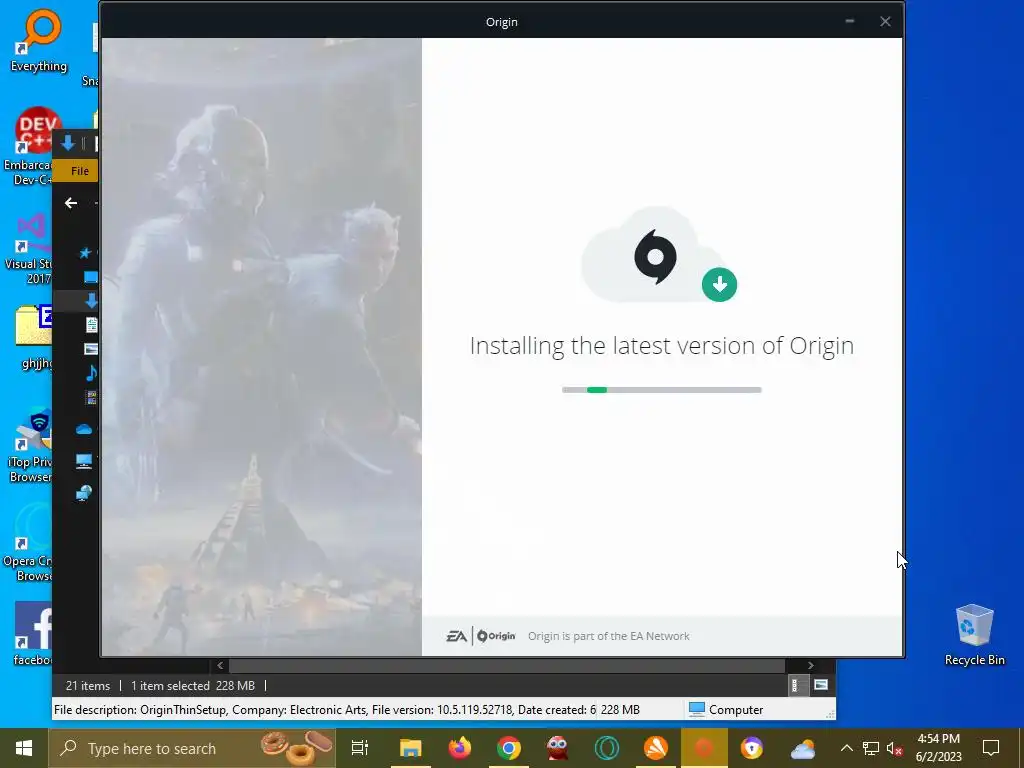Open Opera Crypto Browser from taskbar

click(x=607, y=748)
